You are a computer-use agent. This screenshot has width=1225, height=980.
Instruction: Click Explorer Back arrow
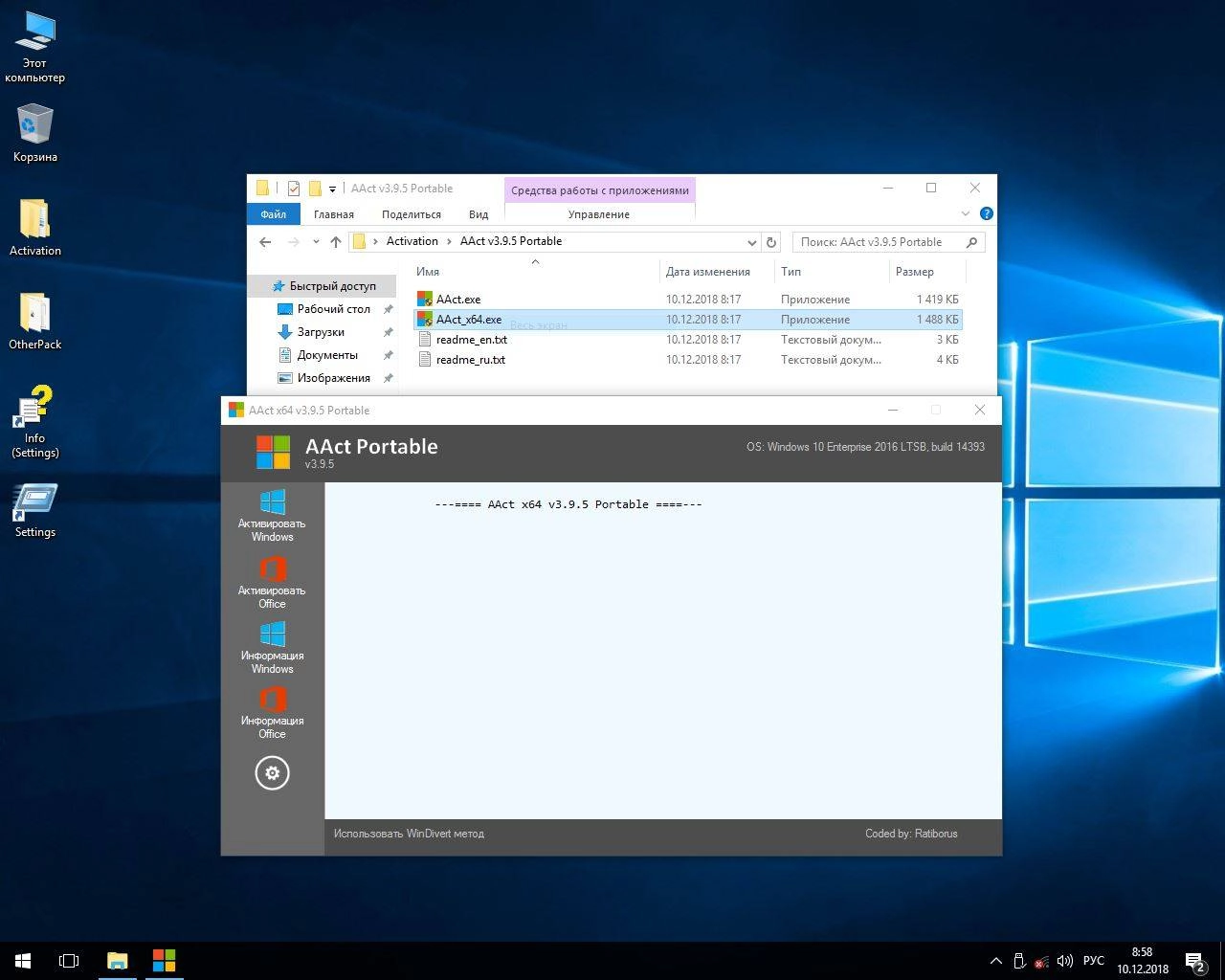pos(265,242)
